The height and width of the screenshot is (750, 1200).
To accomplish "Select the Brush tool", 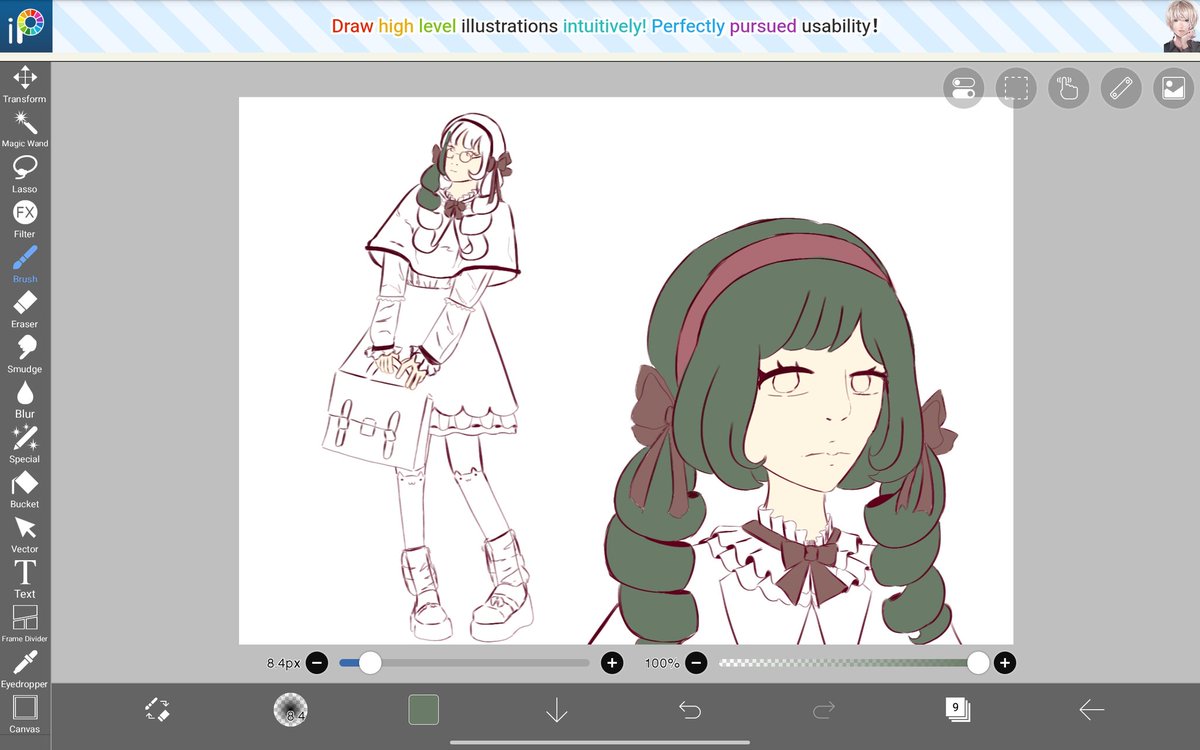I will coord(24,264).
